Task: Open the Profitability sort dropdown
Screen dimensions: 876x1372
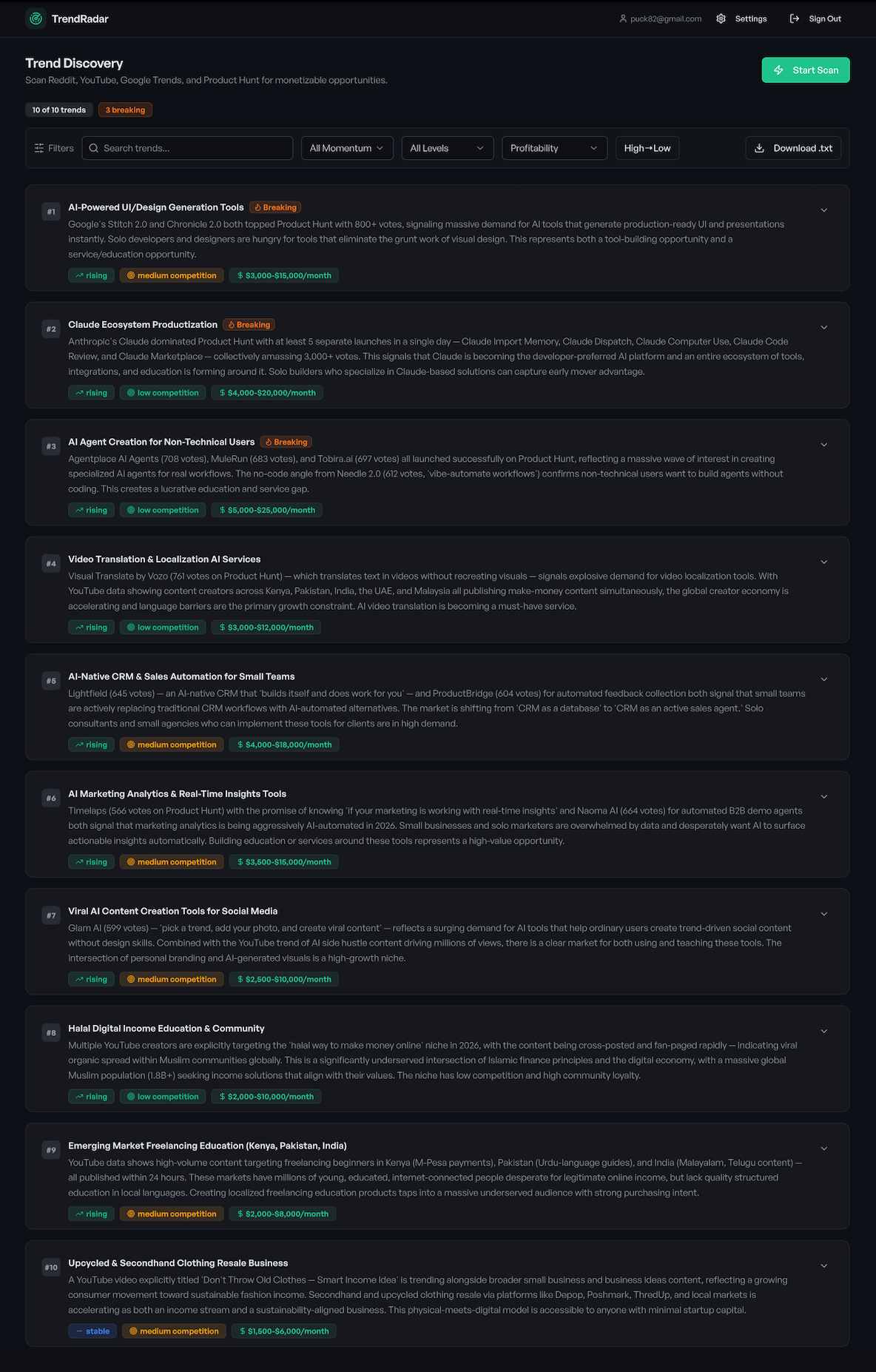Action: [x=554, y=148]
